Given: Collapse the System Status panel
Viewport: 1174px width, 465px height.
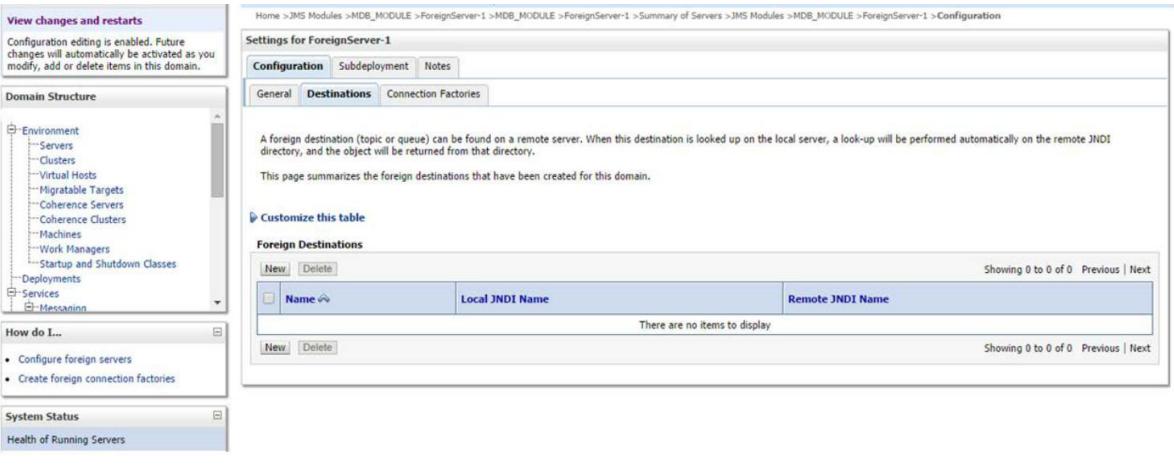Looking at the screenshot, I should pos(217,416).
